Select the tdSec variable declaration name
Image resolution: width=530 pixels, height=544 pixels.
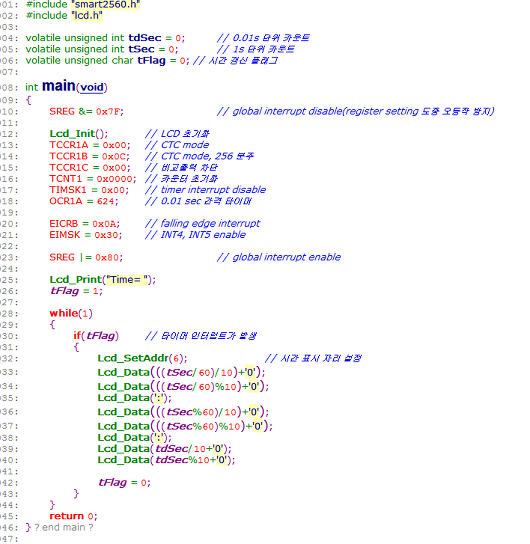pyautogui.click(x=145, y=38)
